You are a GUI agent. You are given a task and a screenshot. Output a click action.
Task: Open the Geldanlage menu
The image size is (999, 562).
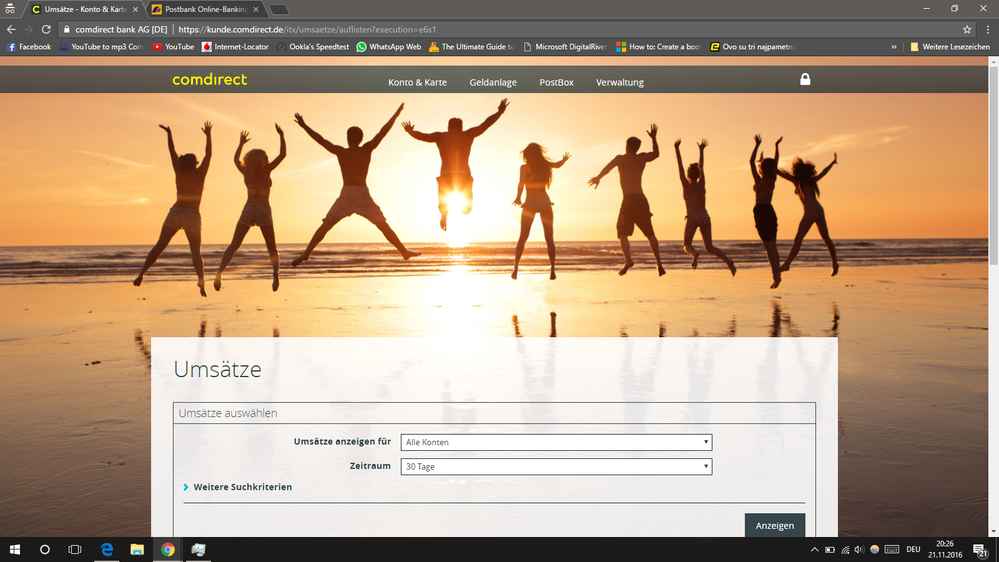pos(493,82)
